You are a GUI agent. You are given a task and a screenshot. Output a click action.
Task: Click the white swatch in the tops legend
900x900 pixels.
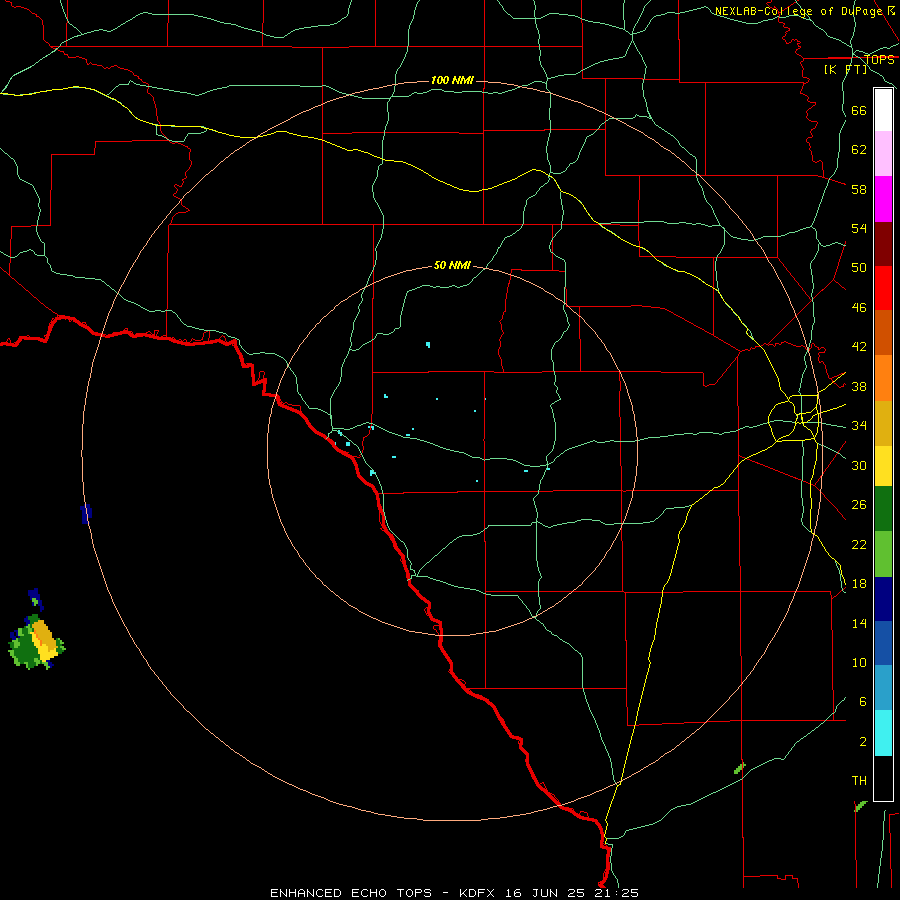(x=883, y=110)
